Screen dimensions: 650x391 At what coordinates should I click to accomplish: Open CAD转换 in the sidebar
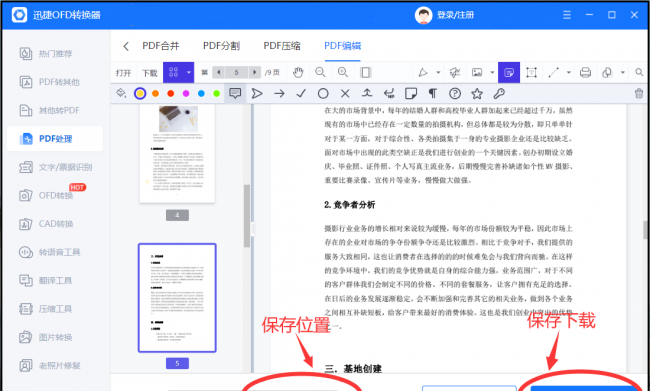(x=55, y=224)
